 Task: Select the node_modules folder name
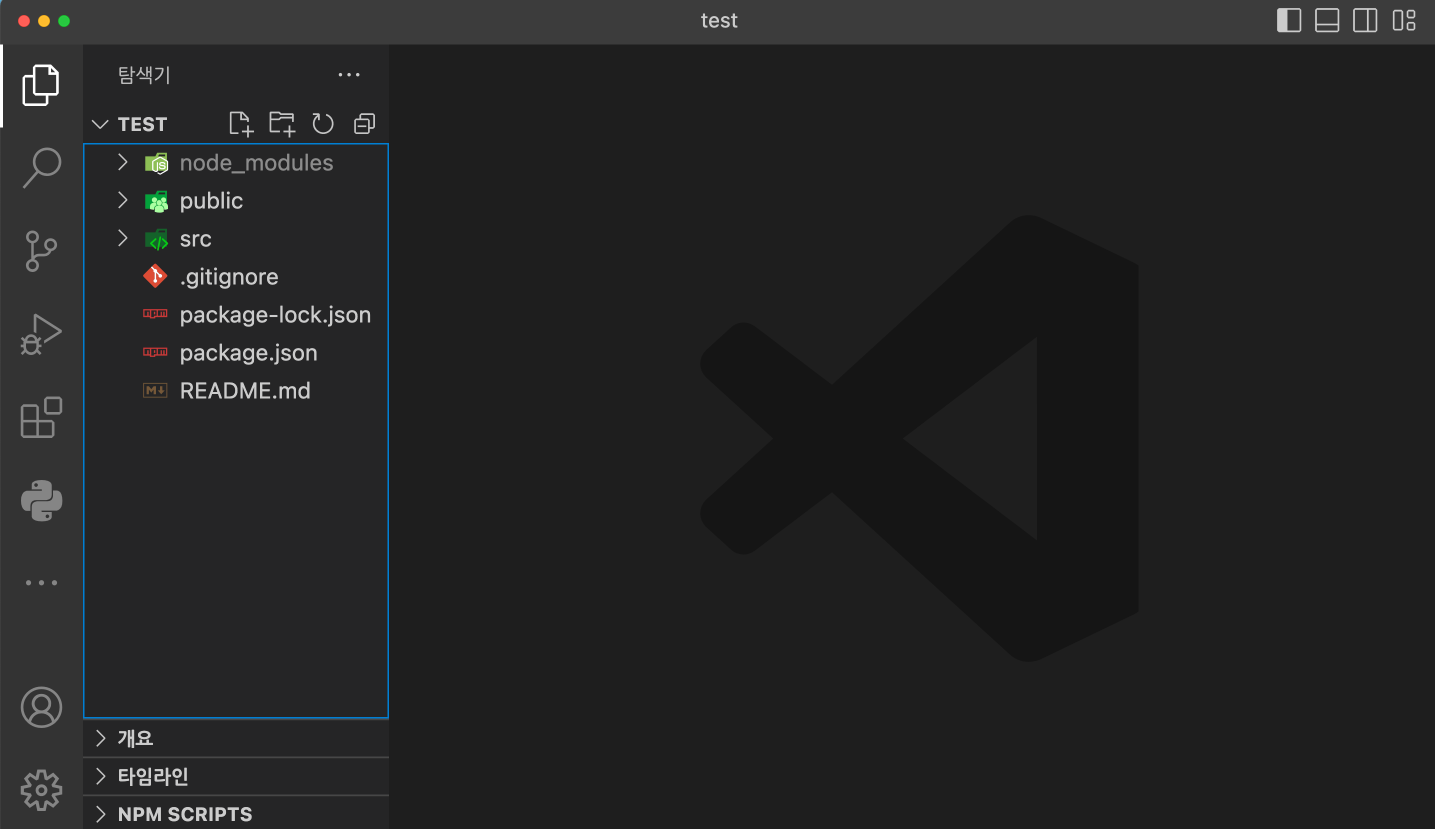(x=257, y=163)
